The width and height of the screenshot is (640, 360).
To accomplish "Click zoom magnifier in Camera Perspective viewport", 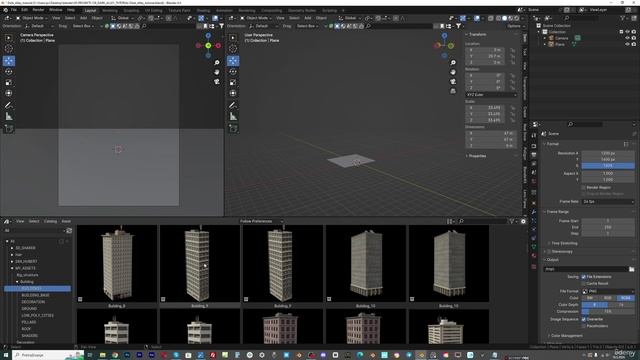I will click(217, 62).
